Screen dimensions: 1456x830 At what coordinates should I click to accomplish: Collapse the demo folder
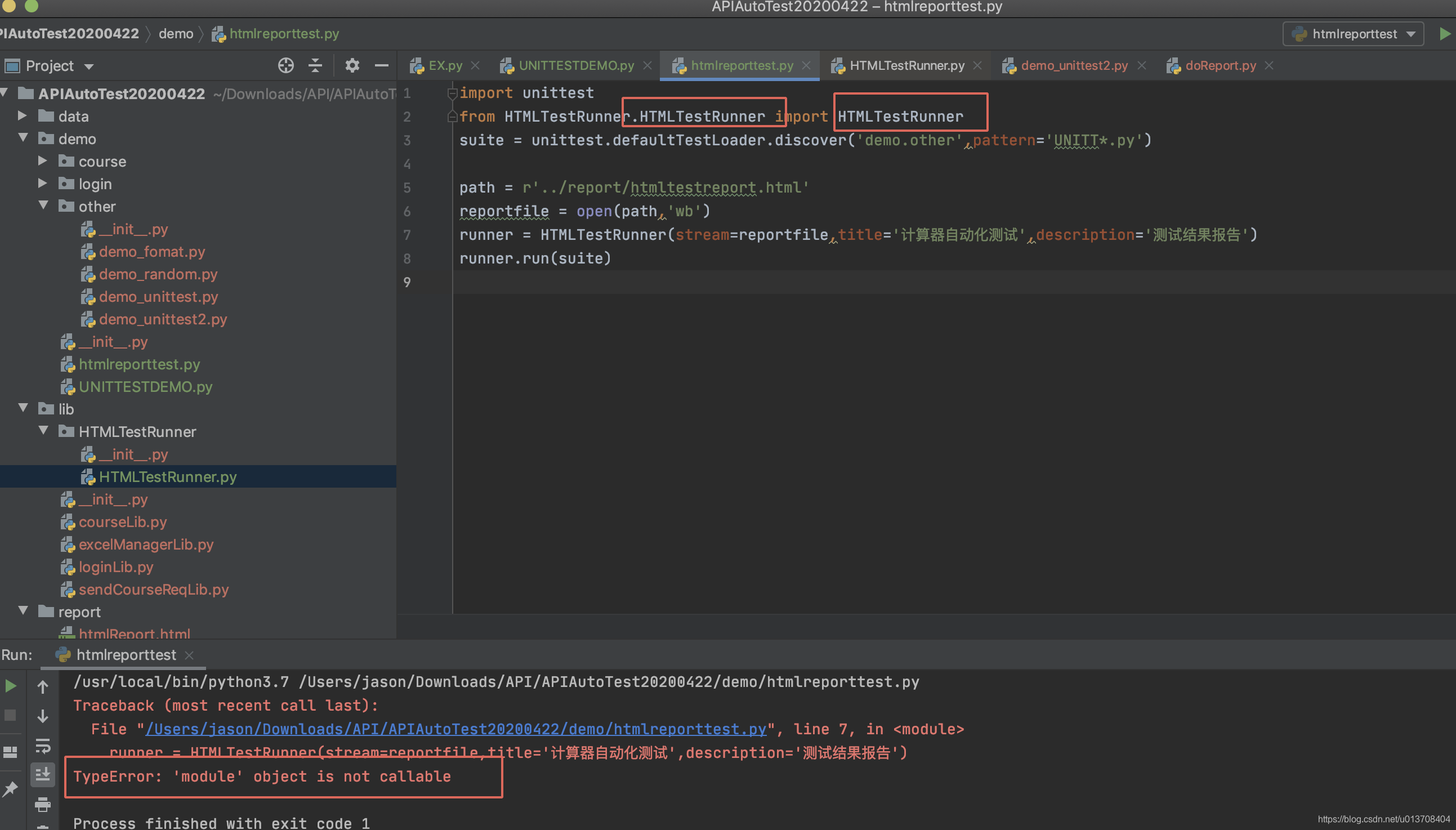click(x=23, y=137)
